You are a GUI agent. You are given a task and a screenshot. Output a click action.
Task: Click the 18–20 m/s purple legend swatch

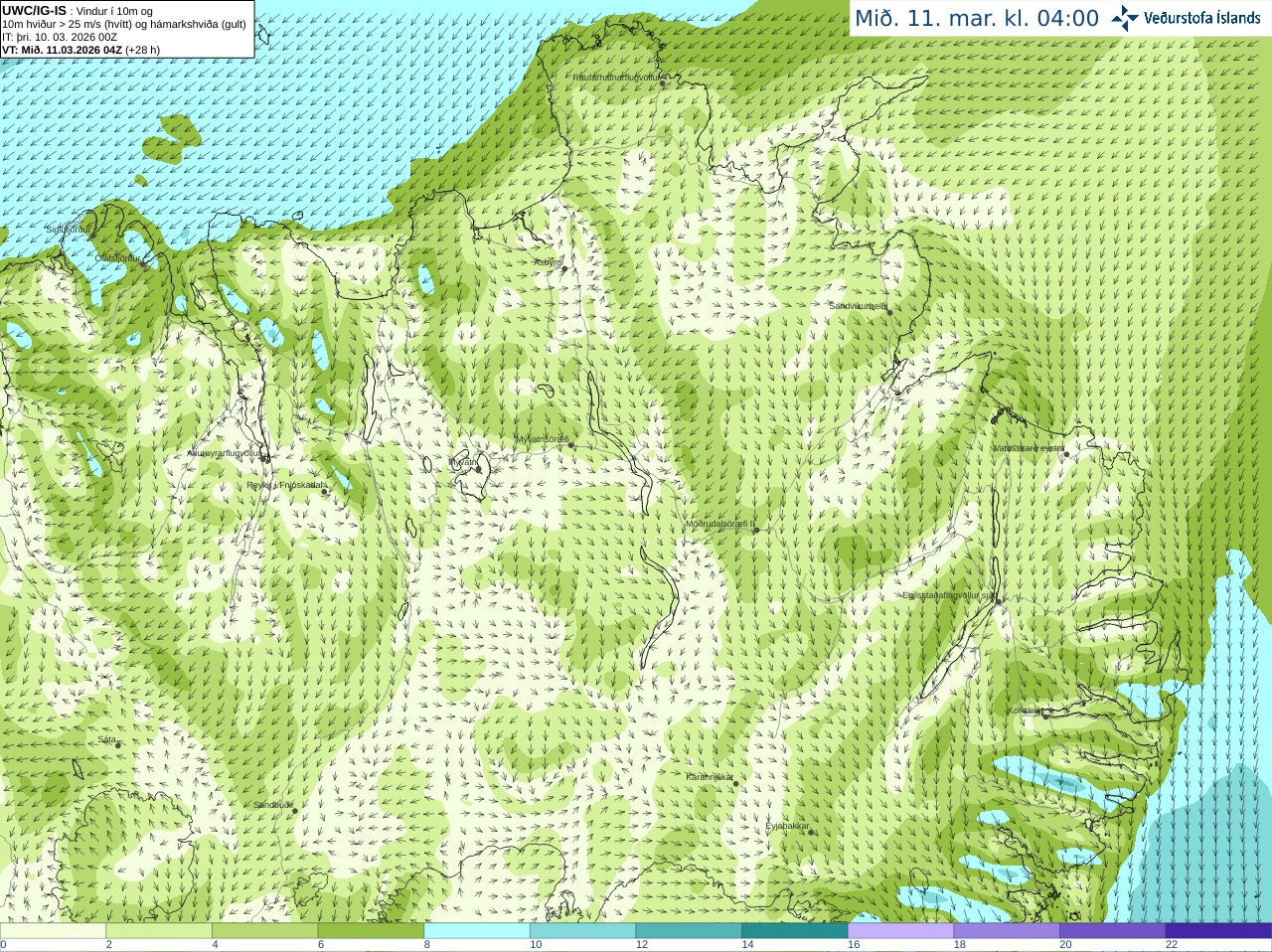point(1007,931)
